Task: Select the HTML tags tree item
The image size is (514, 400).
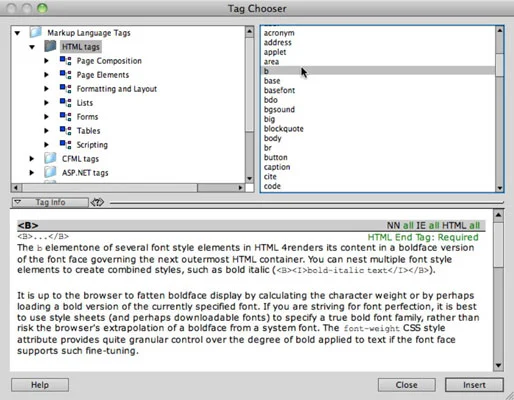Action: 81,47
